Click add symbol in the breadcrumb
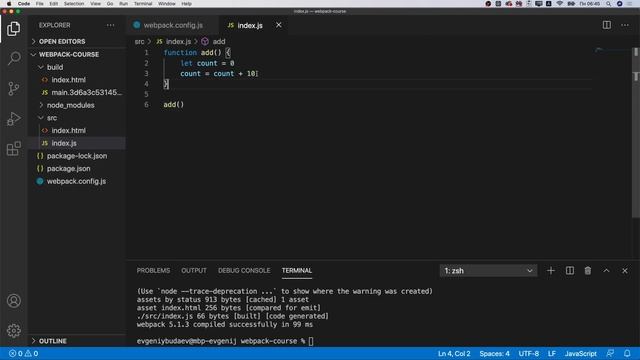640x360 pixels. pyautogui.click(x=219, y=42)
